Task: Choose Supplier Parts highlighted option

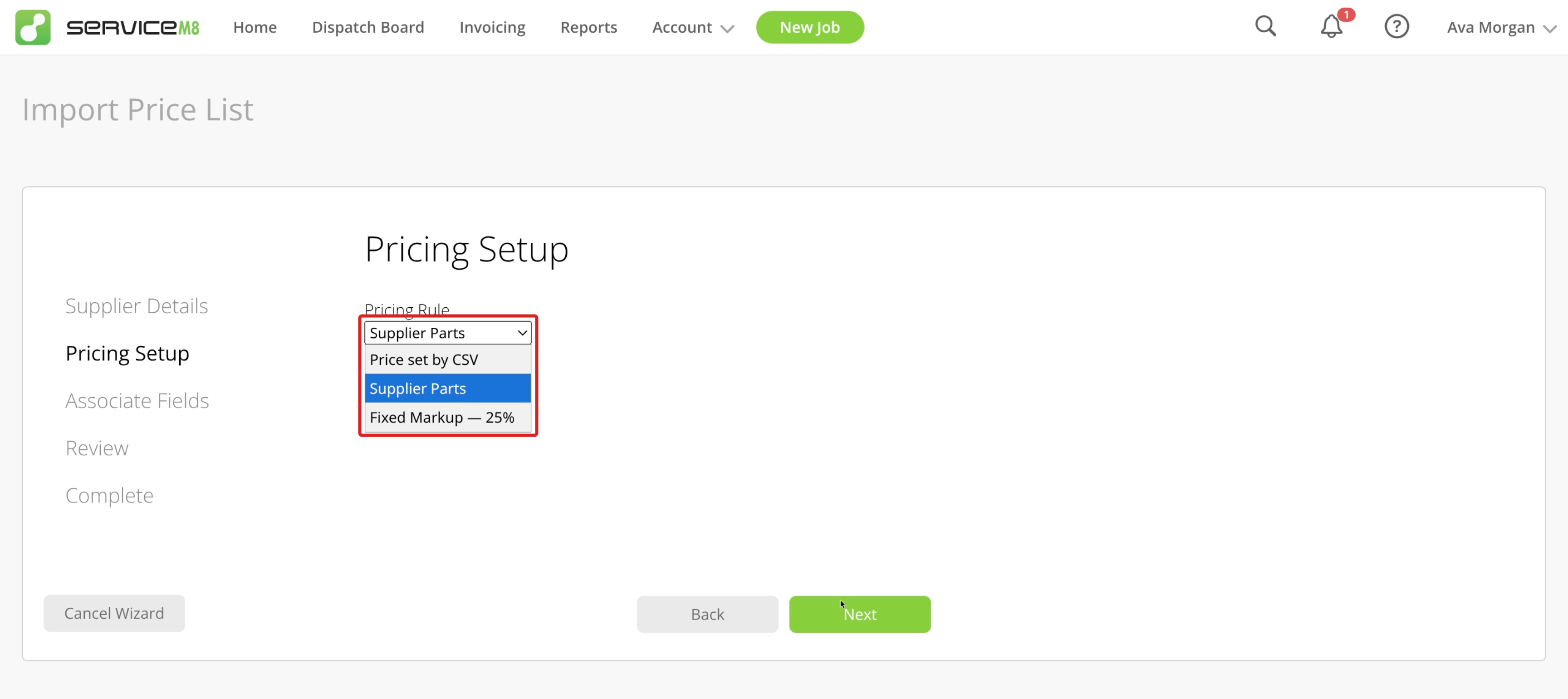Action: click(447, 389)
